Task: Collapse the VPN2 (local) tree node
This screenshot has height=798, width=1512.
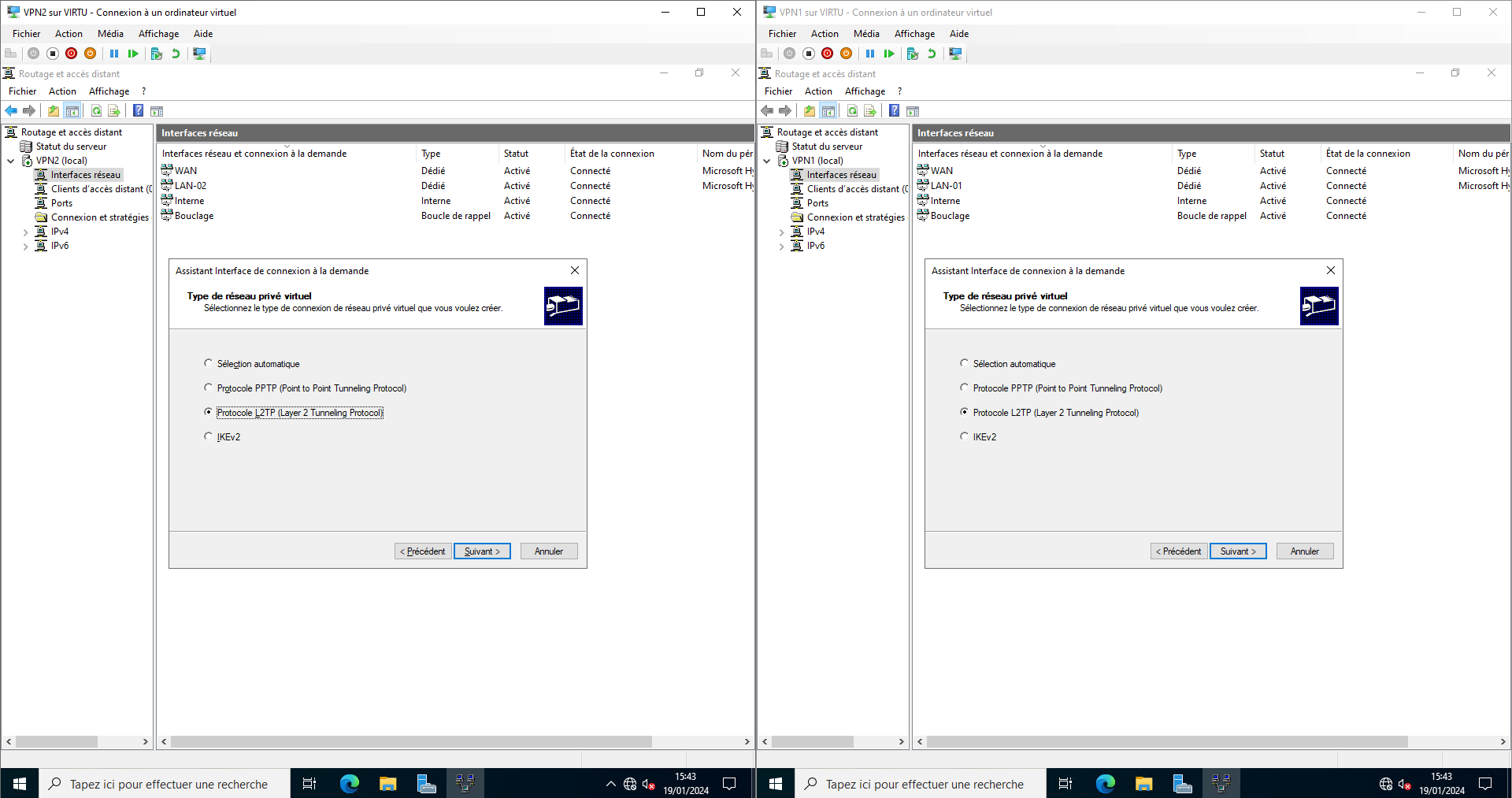Action: point(11,161)
